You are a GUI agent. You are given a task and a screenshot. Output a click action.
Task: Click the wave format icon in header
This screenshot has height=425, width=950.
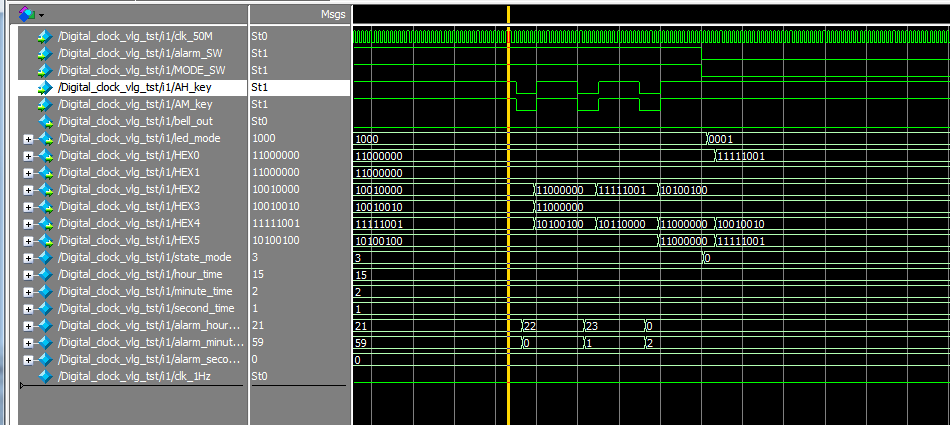pos(26,14)
